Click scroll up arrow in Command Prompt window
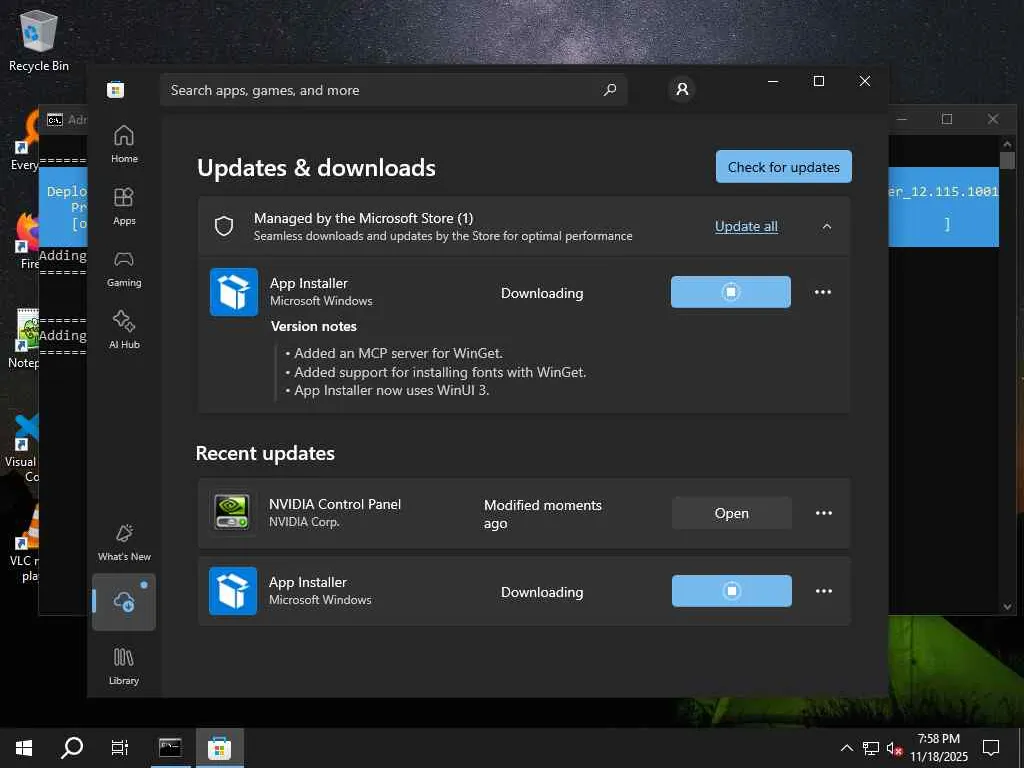The image size is (1024, 768). point(1007,143)
